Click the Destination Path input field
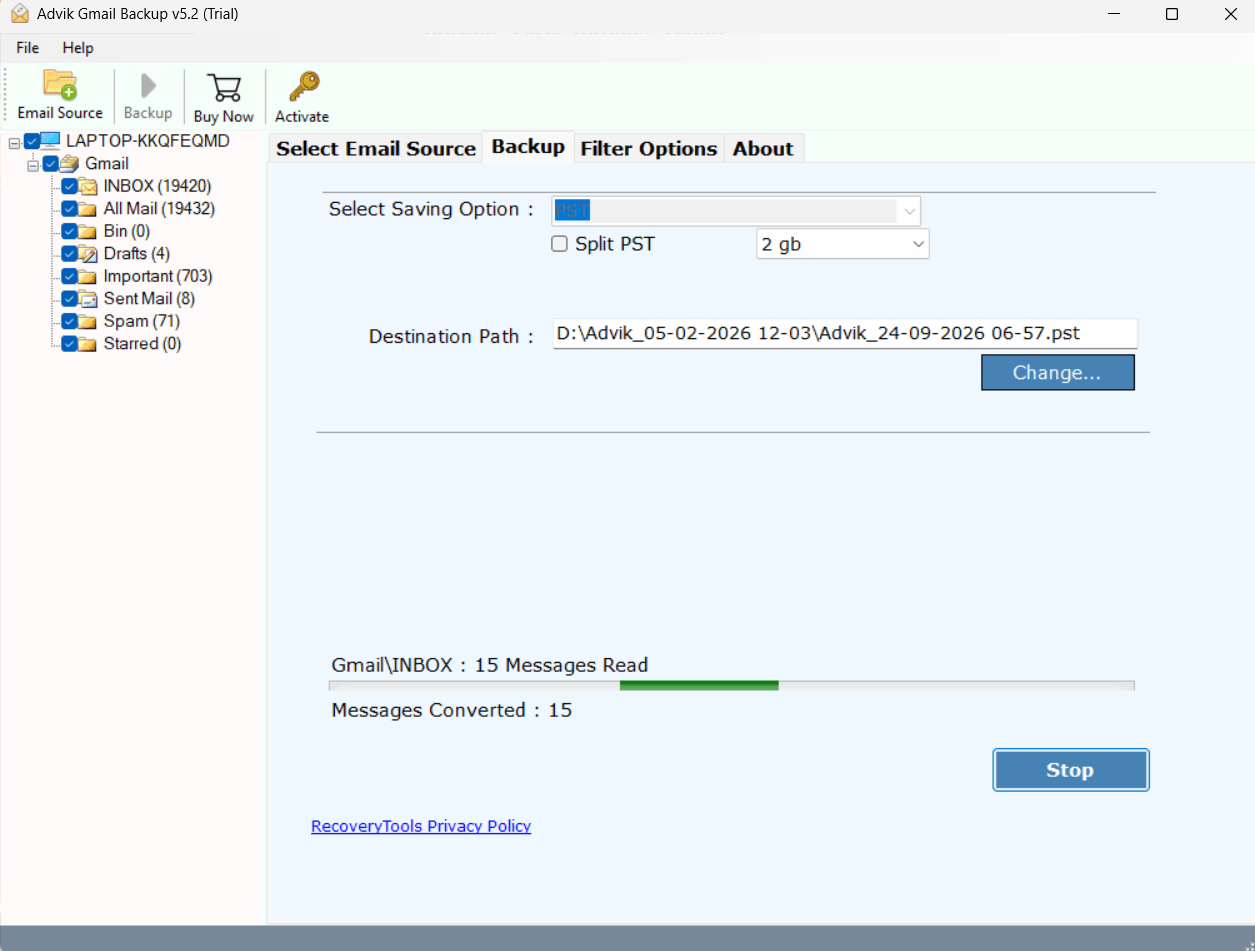Screen dimensions: 1255x951 click(x=845, y=333)
